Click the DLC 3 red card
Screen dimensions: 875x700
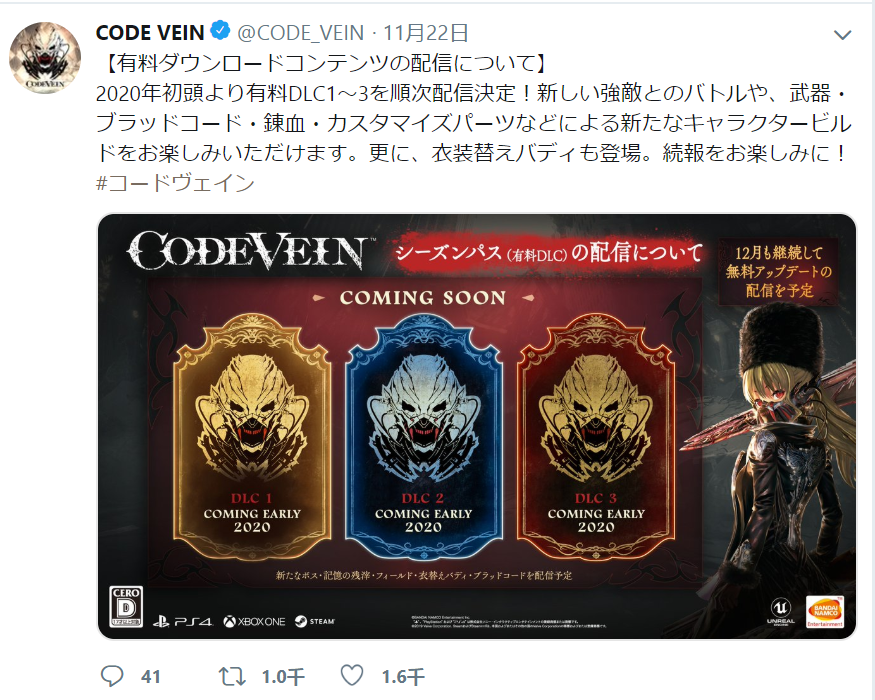click(595, 435)
